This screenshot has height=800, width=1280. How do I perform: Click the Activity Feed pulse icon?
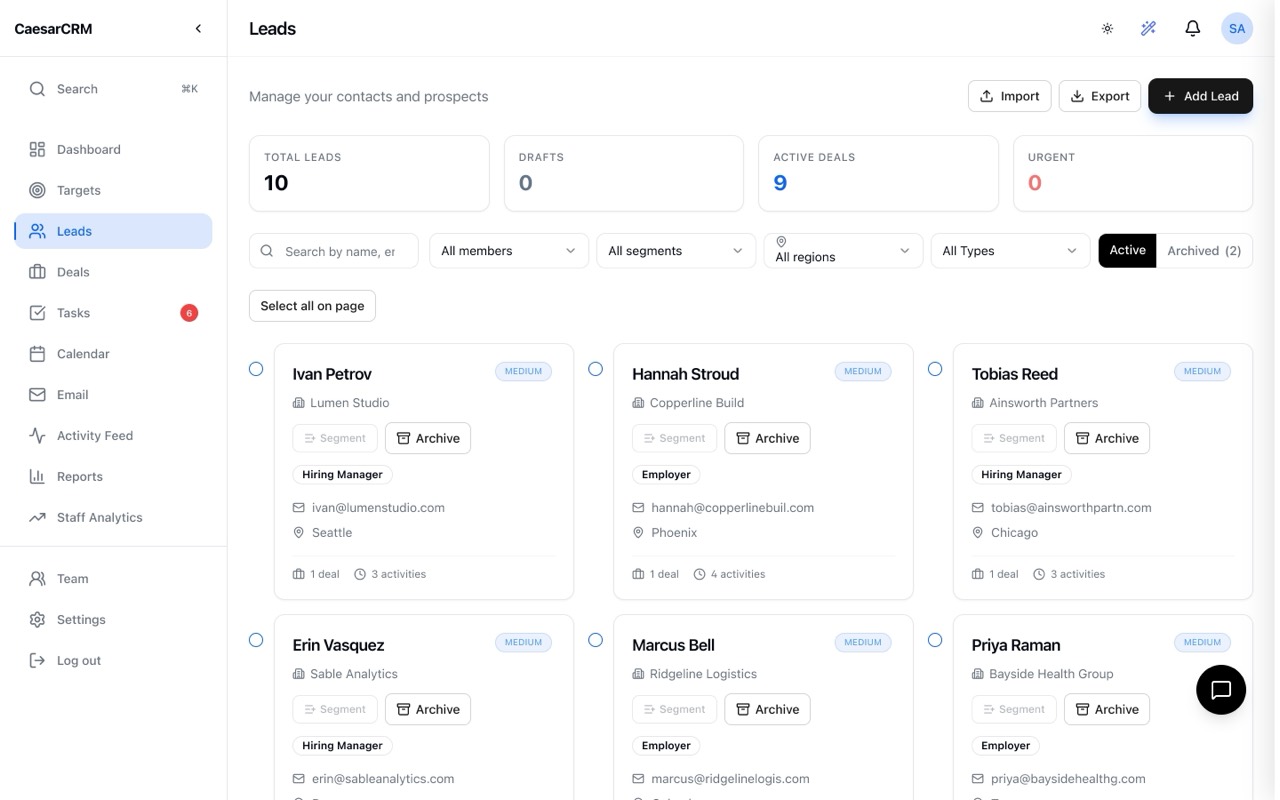tap(37, 436)
